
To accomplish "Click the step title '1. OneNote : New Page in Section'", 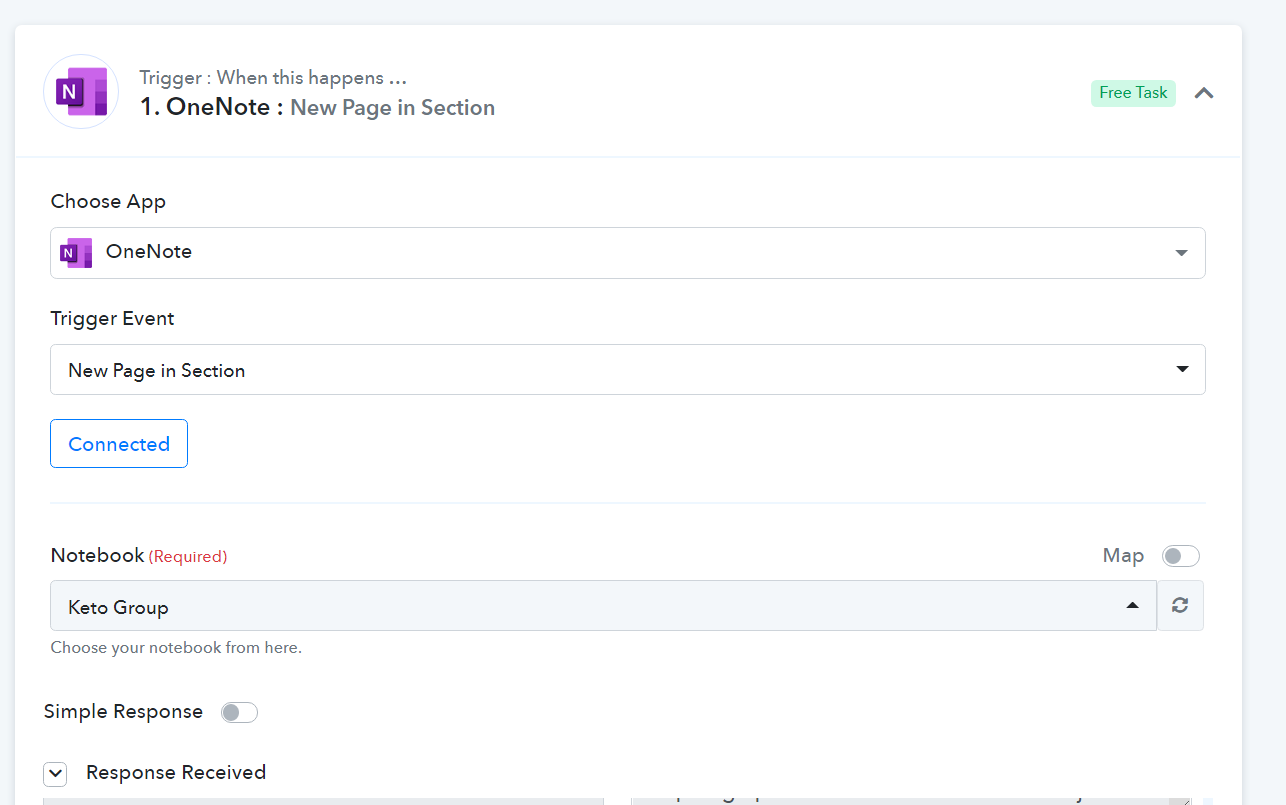I will pyautogui.click(x=317, y=108).
